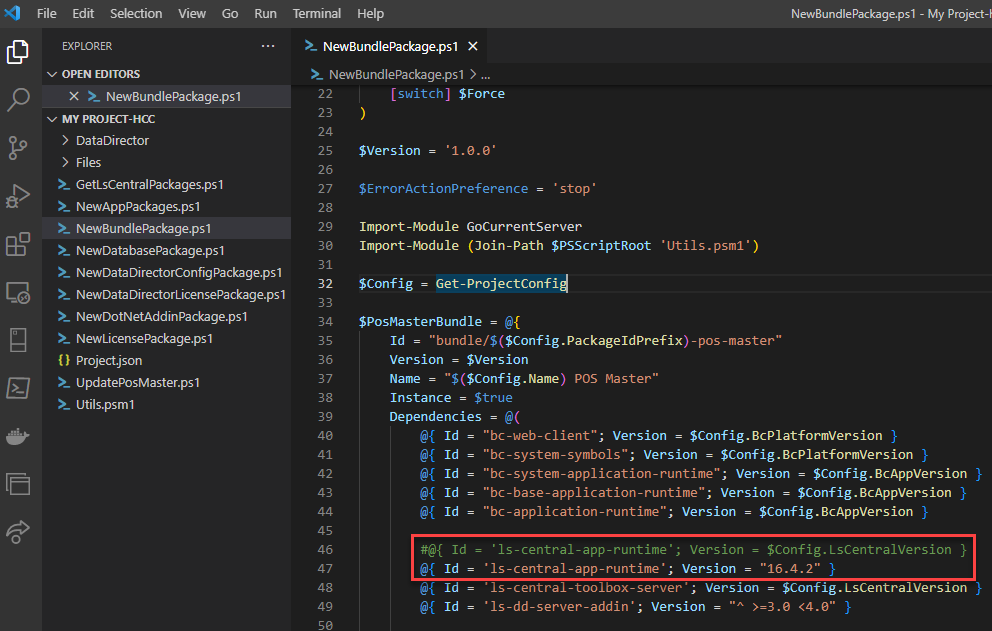Open NewLicensePackage.ps1 file

coord(144,339)
